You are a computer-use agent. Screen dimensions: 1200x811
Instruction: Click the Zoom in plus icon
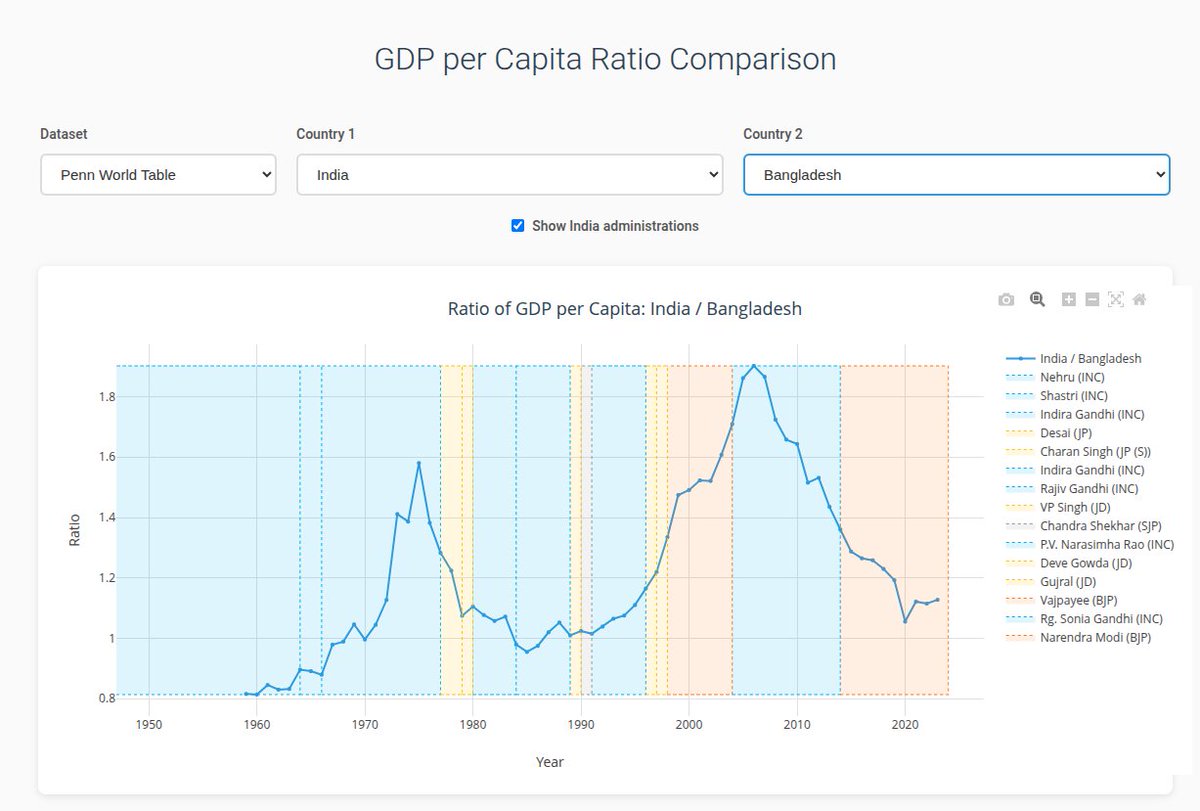(x=1068, y=299)
